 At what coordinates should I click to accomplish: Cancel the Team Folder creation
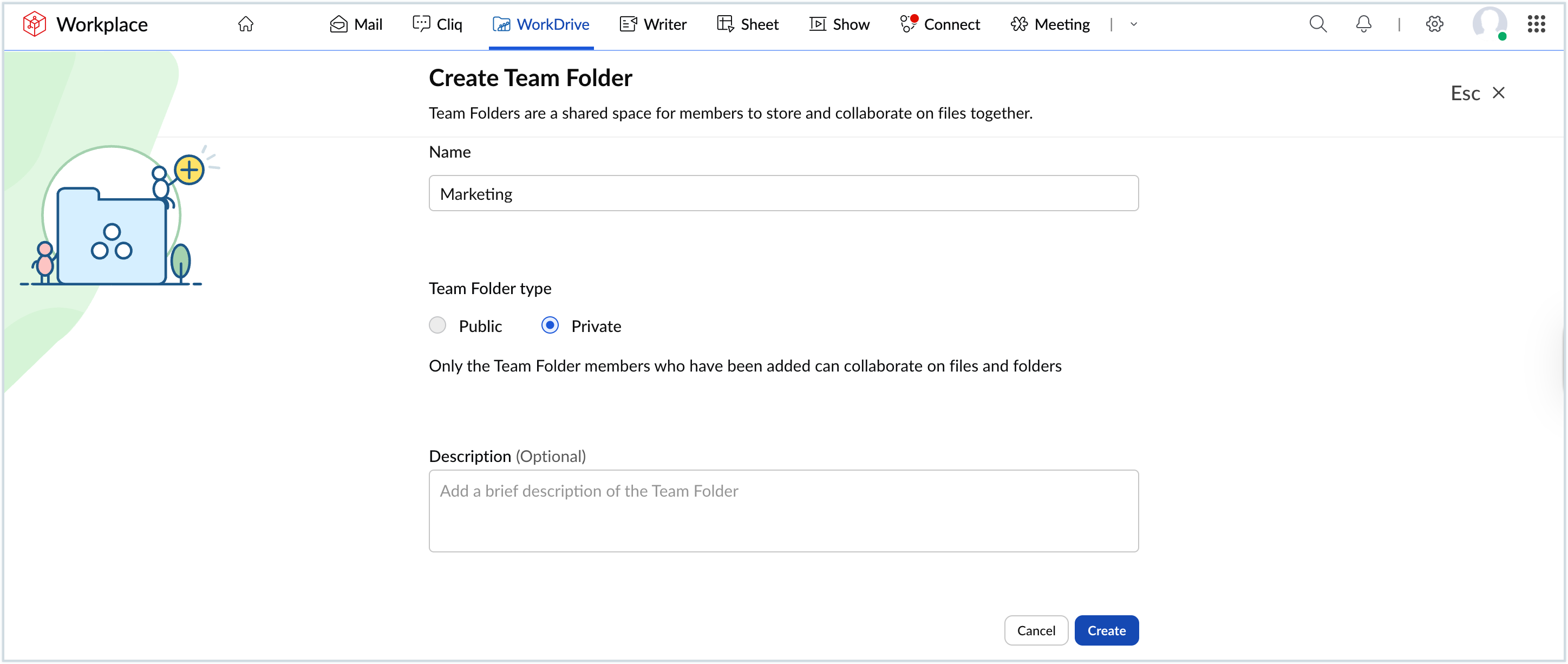pos(1036,630)
